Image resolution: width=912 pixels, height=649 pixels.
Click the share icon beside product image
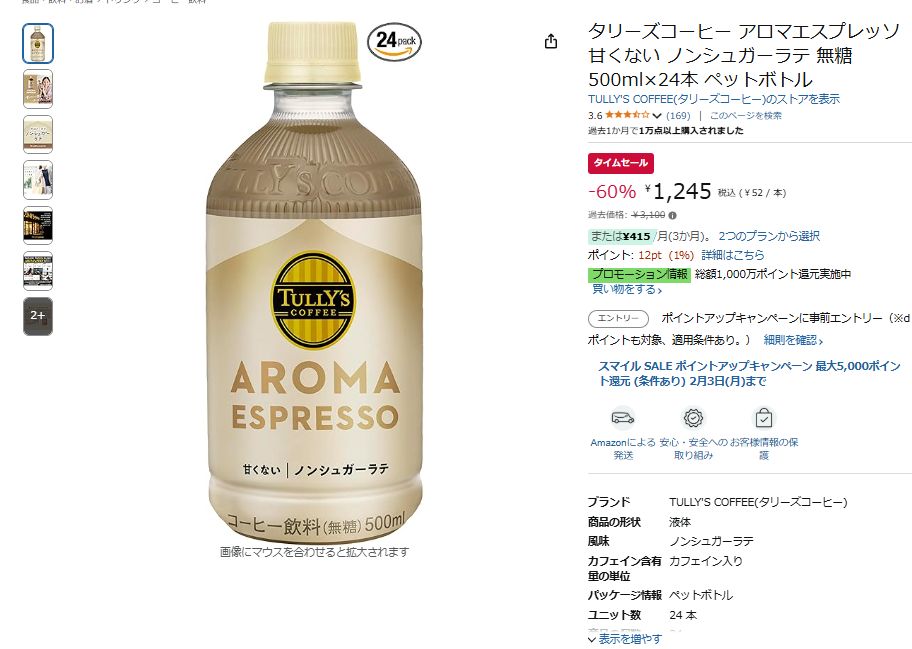[x=551, y=41]
